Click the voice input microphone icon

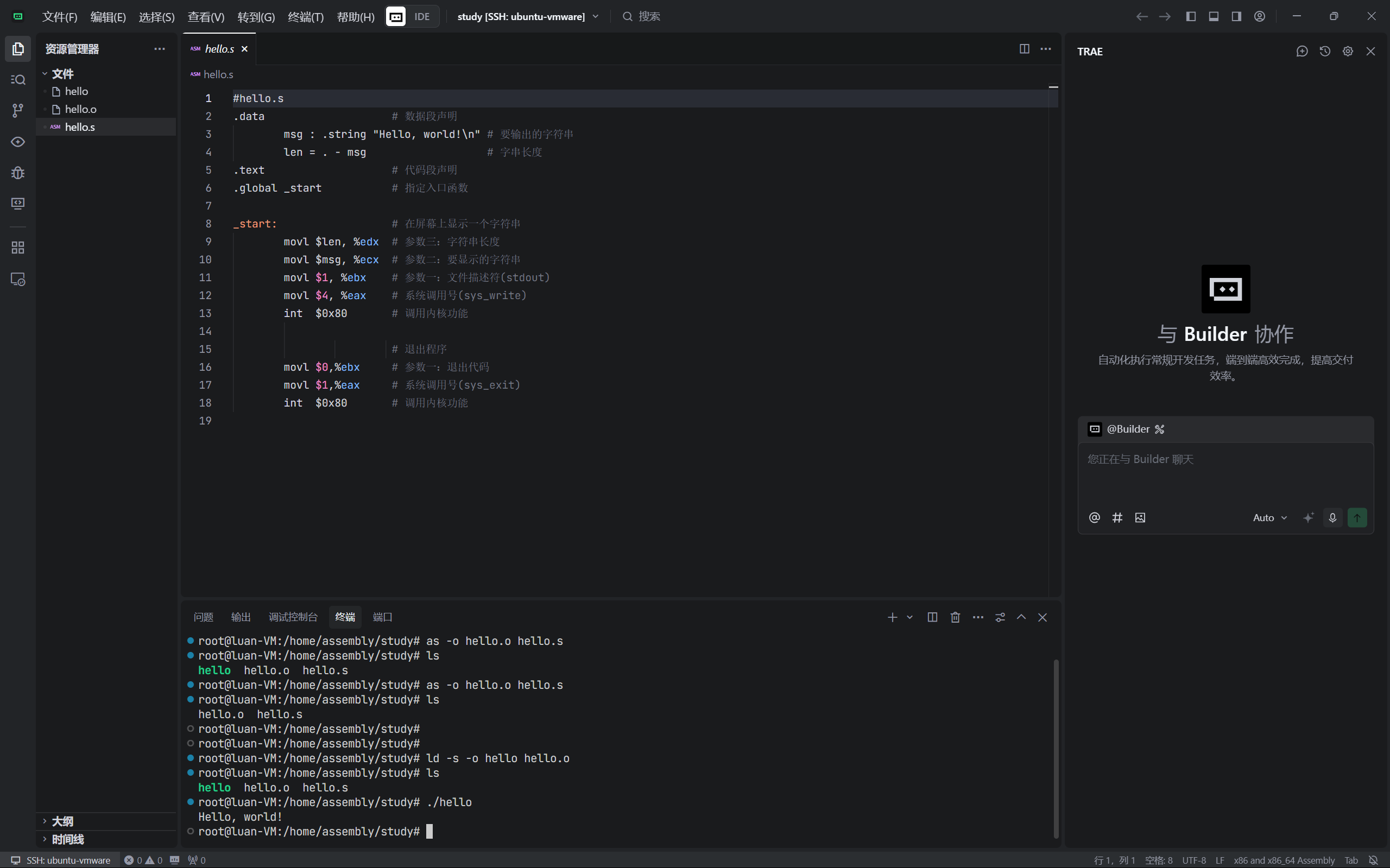1332,517
